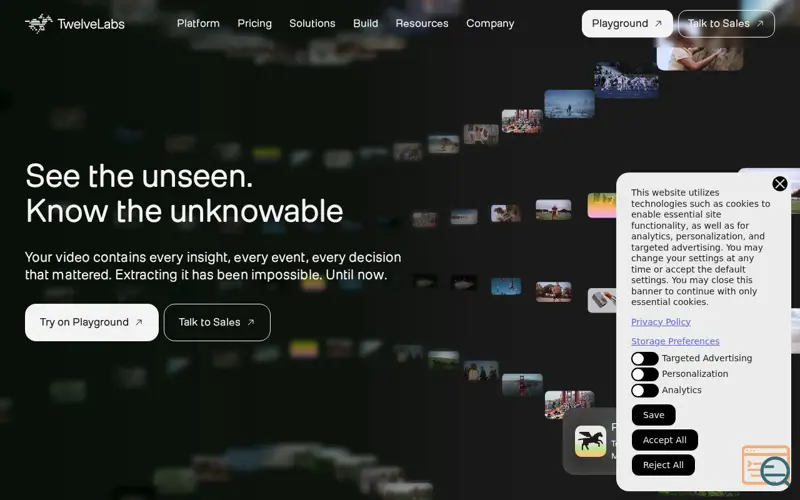Viewport: 800px width, 500px height.
Task: Open the Build menu
Action: click(x=365, y=23)
